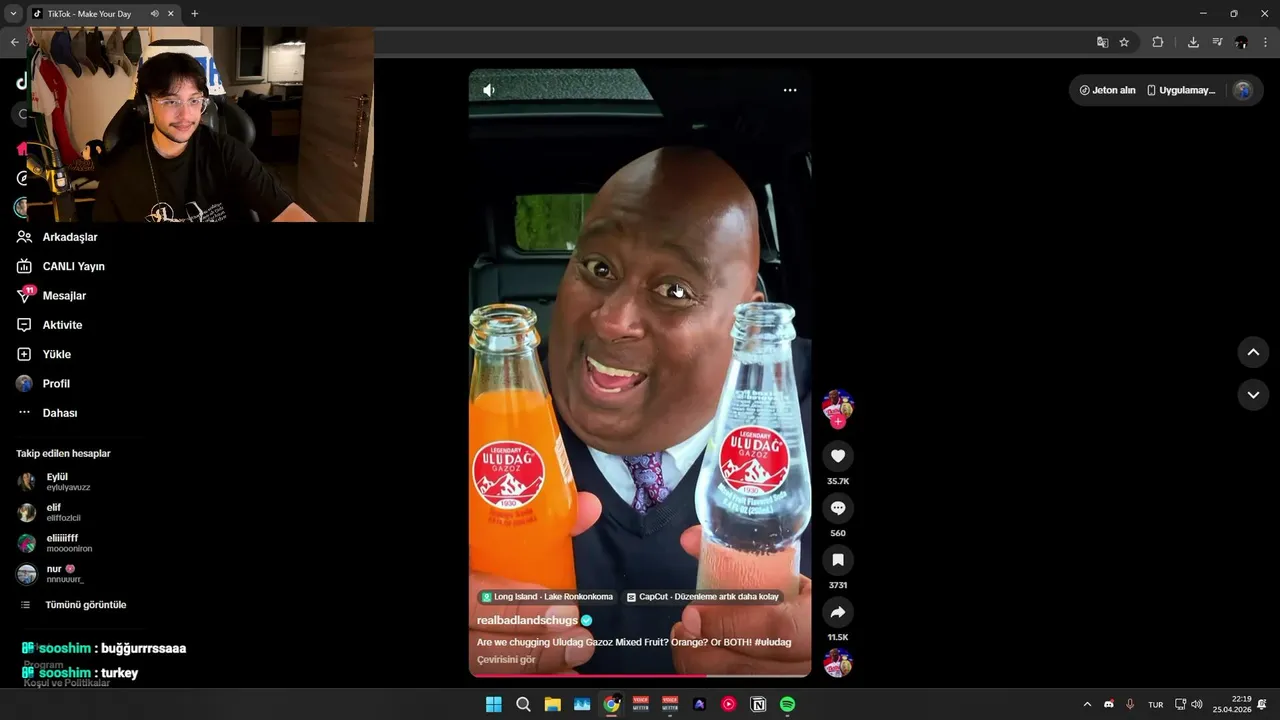Open the CapCut editing tag
This screenshot has width=1280, height=720.
click(703, 597)
